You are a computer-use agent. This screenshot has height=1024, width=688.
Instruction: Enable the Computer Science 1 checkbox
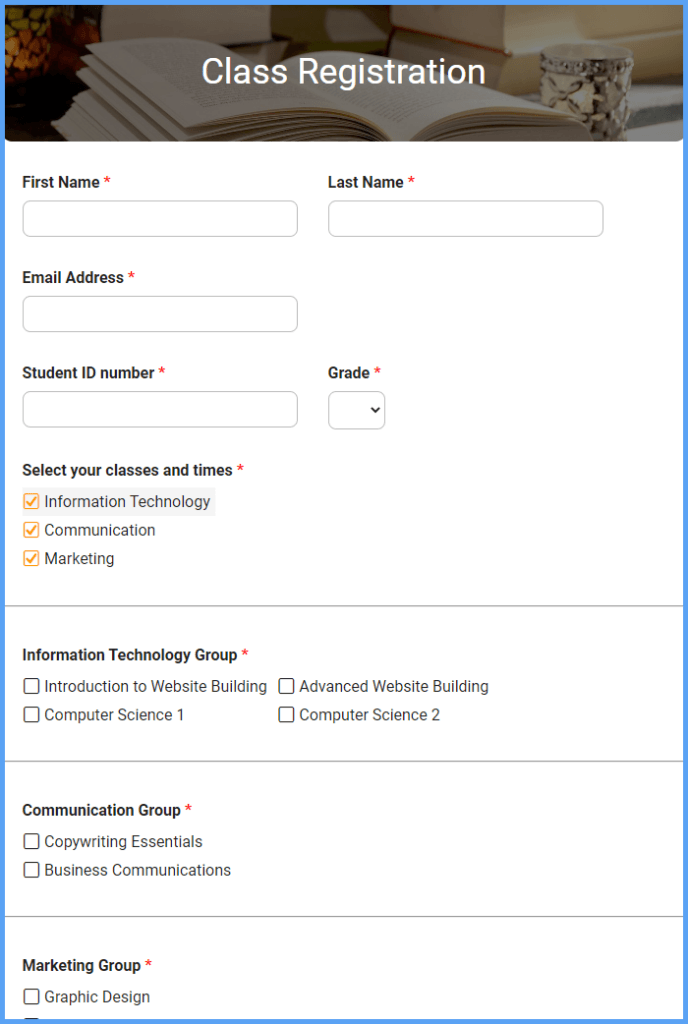point(31,714)
